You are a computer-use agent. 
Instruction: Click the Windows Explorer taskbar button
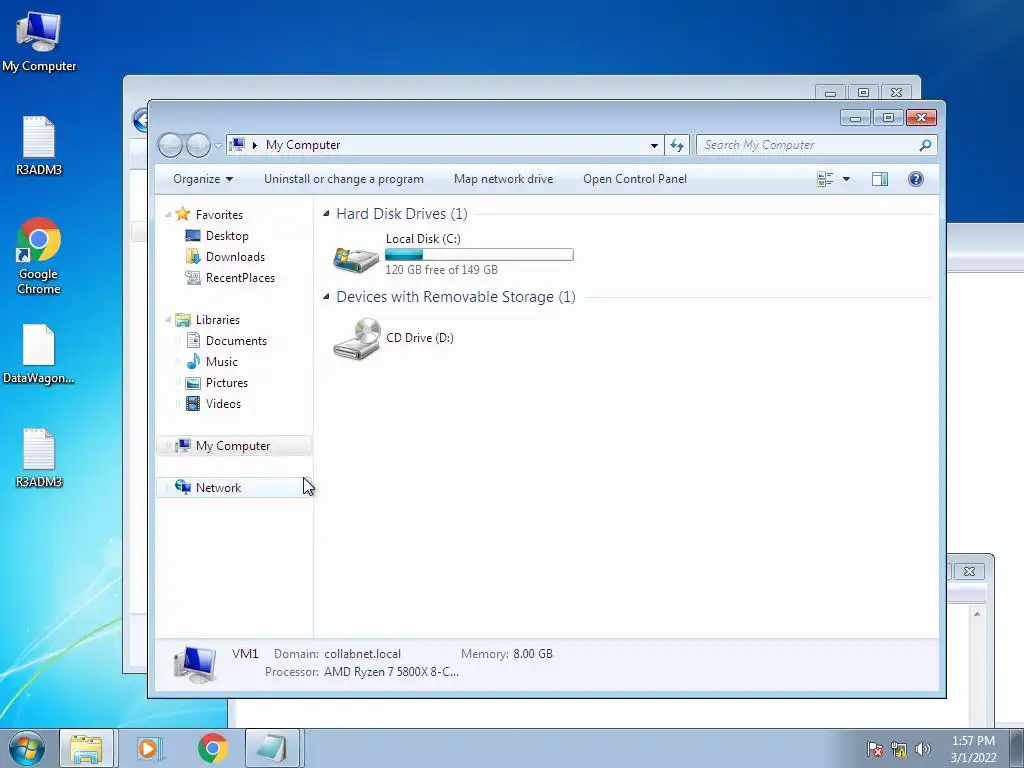coord(86,748)
